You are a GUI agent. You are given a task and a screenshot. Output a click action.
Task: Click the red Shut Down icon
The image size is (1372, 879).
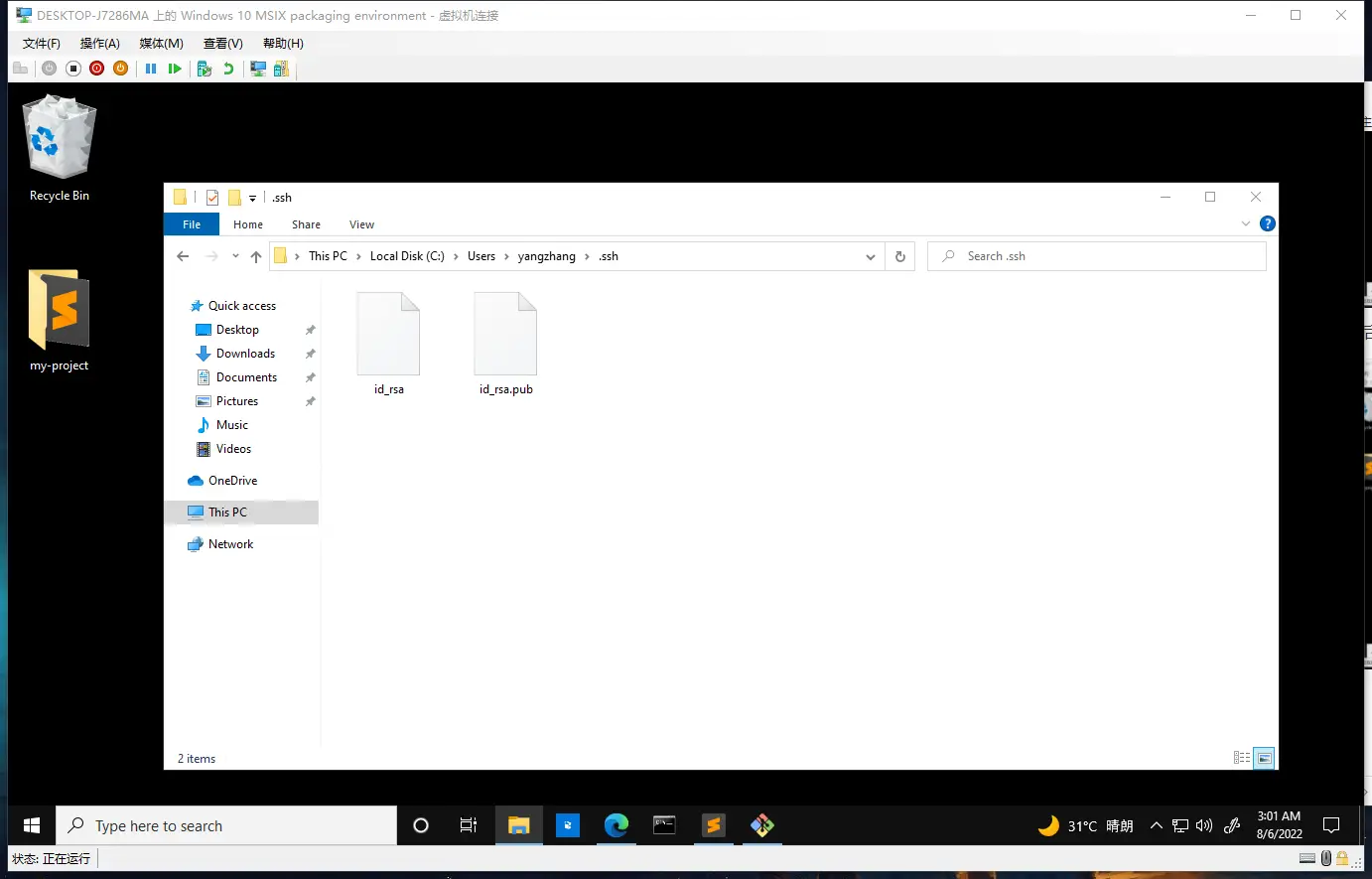click(96, 69)
